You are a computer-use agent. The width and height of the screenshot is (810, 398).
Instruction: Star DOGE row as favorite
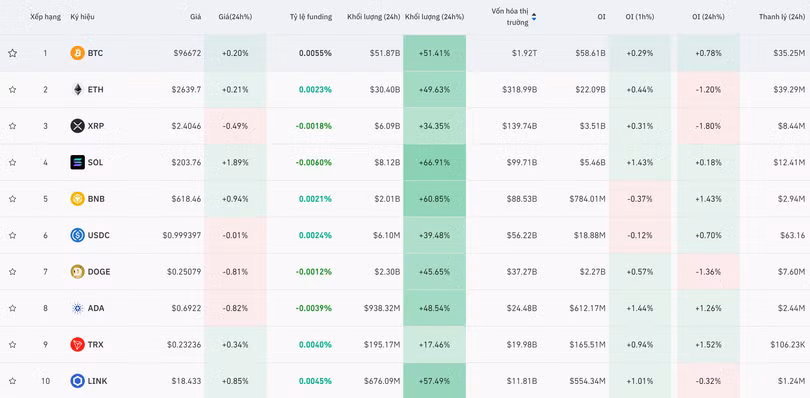pyautogui.click(x=12, y=272)
